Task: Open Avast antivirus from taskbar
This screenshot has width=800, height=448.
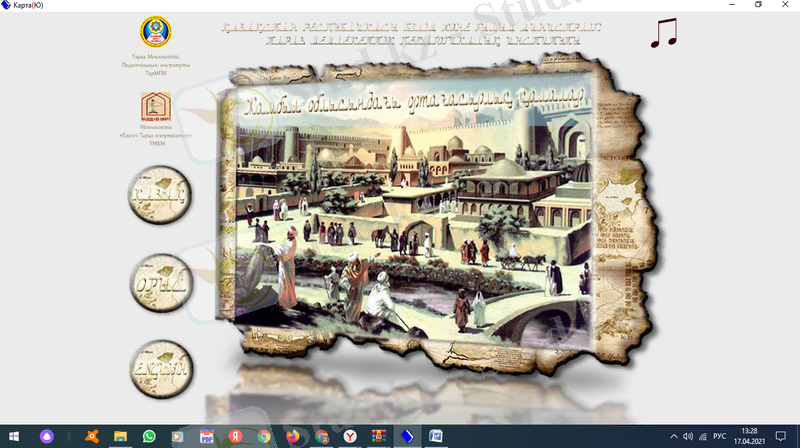Action: pos(92,436)
